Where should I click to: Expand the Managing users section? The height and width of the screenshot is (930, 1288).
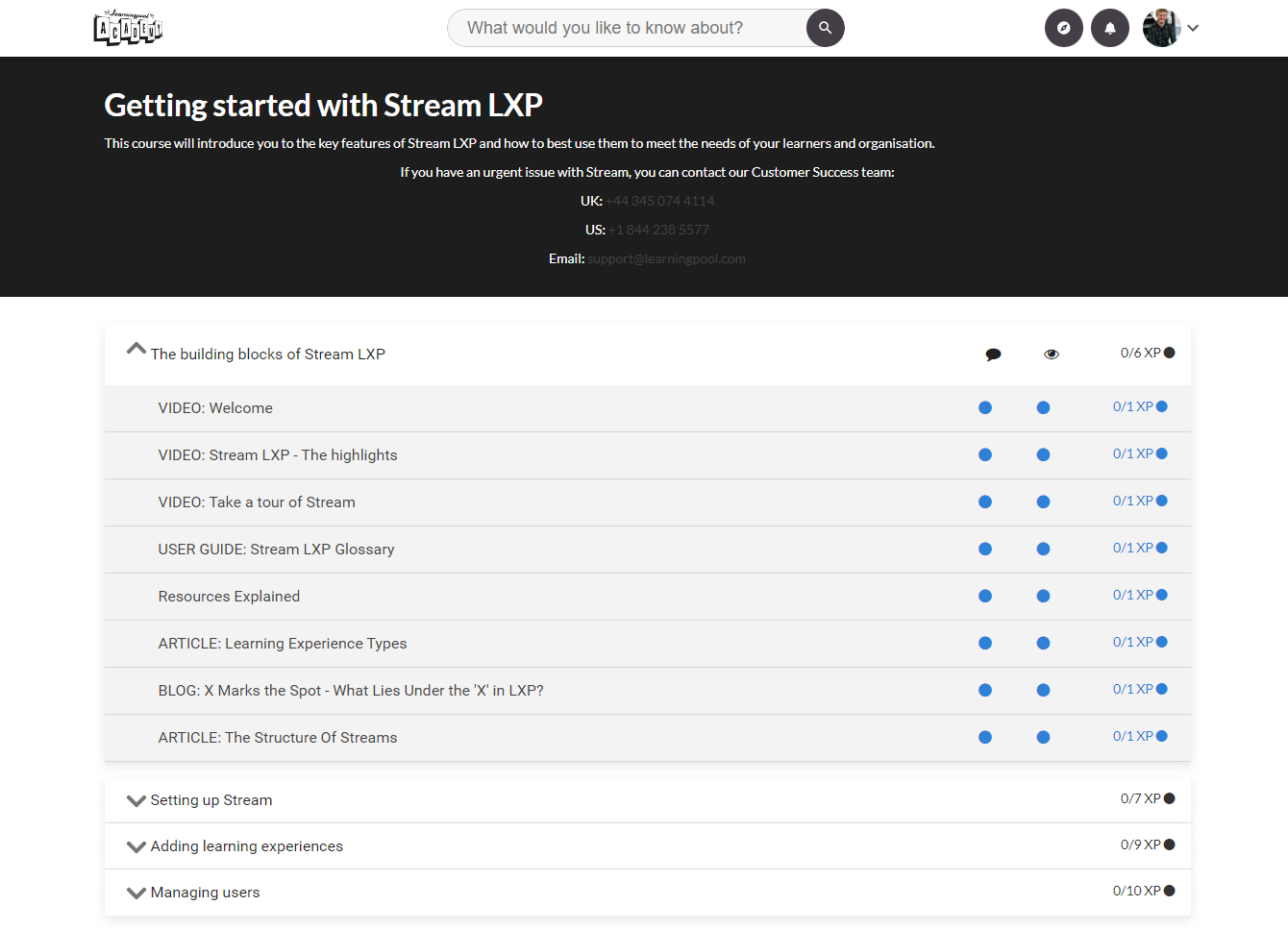point(136,893)
